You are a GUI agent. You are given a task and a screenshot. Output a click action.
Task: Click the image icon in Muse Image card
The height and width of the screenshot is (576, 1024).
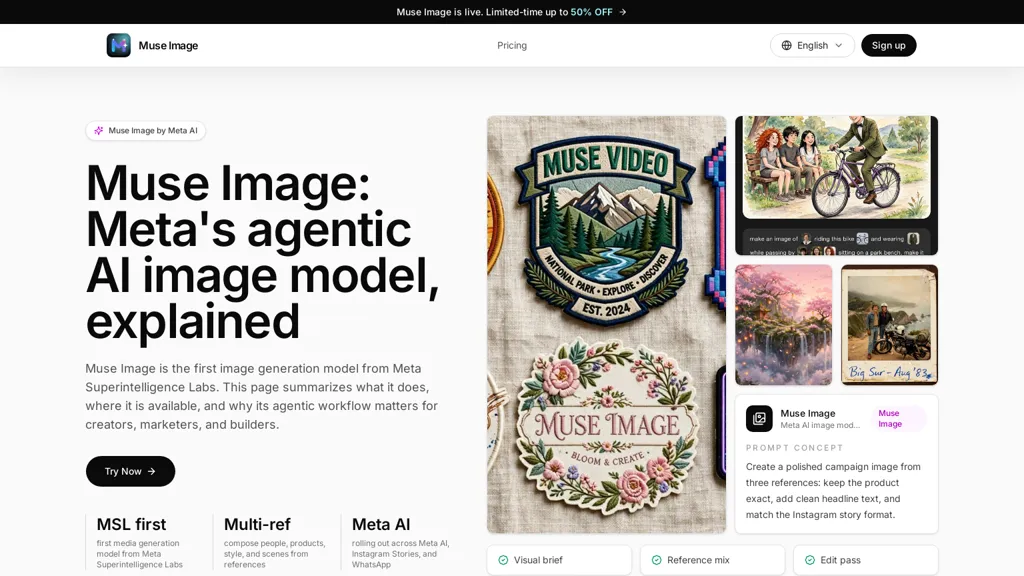(759, 419)
